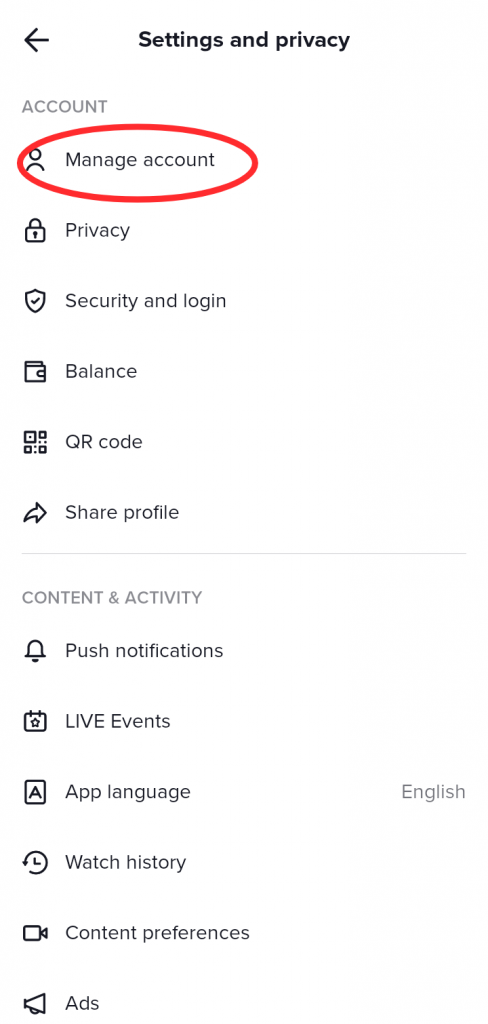
Task: Tap the back arrow icon
Action: click(x=37, y=40)
